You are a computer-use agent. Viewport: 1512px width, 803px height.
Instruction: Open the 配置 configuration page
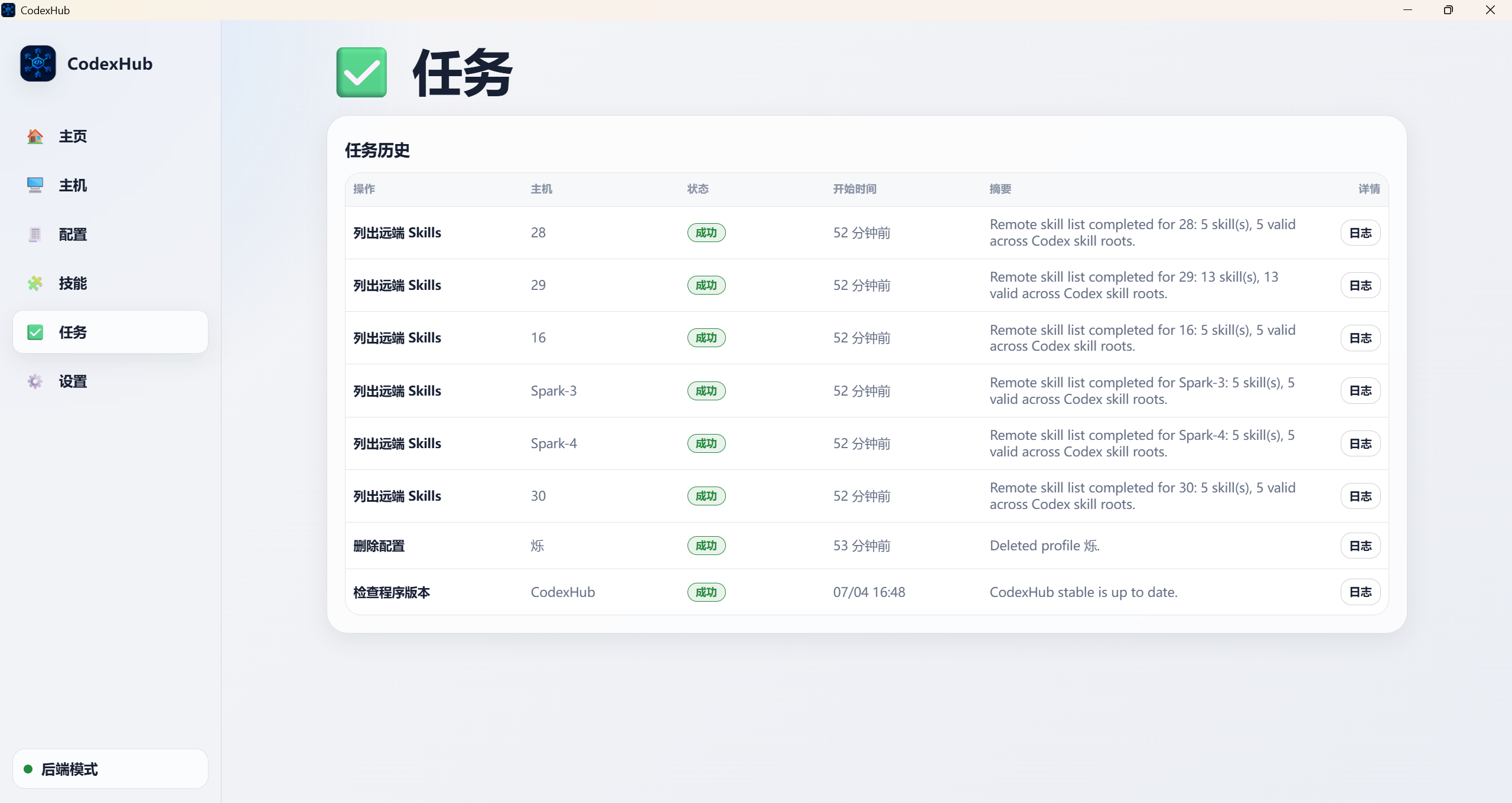[x=110, y=234]
